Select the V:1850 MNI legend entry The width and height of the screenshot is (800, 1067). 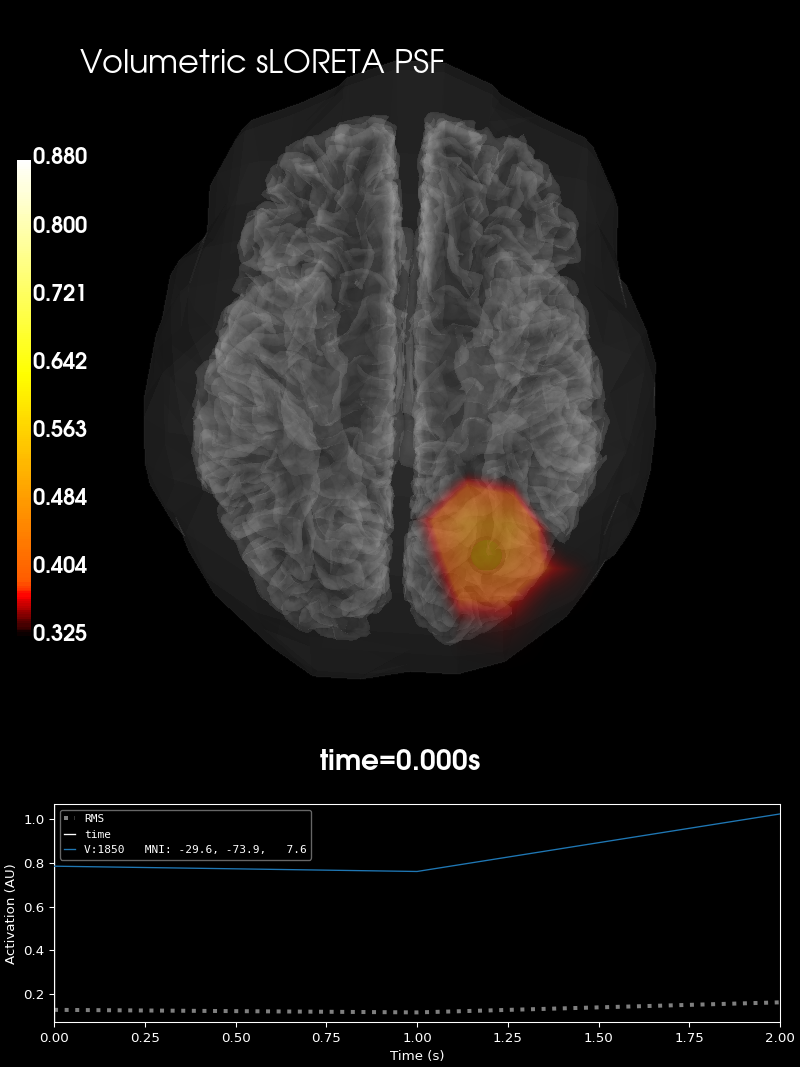185,849
